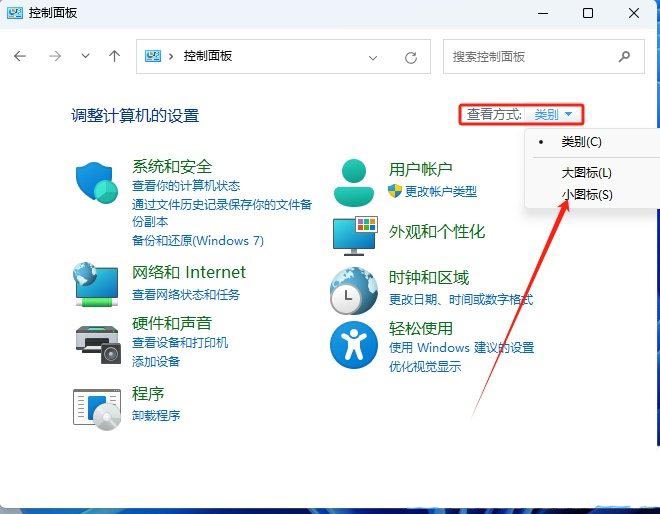Viewport: 660px width, 514px height.
Task: Open the 外观和个性化 monitor icon
Action: [355, 236]
